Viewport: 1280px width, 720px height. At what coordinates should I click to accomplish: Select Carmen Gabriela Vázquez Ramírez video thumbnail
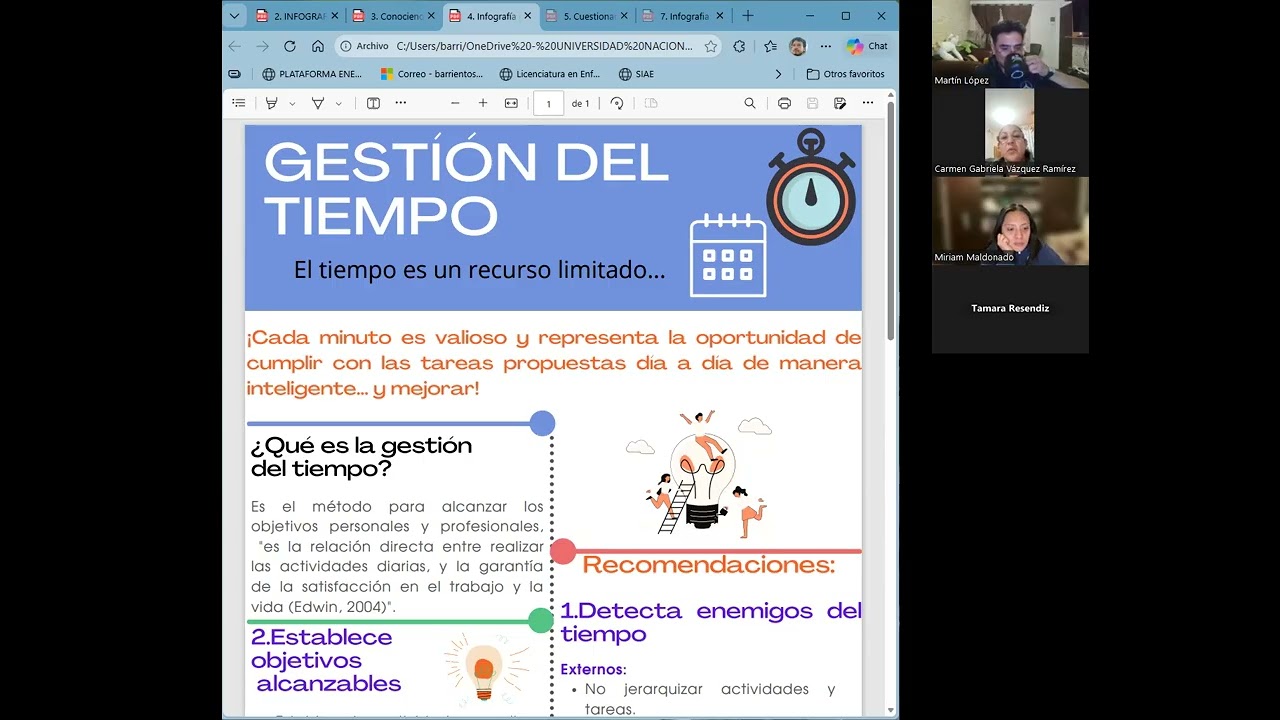tap(1010, 132)
